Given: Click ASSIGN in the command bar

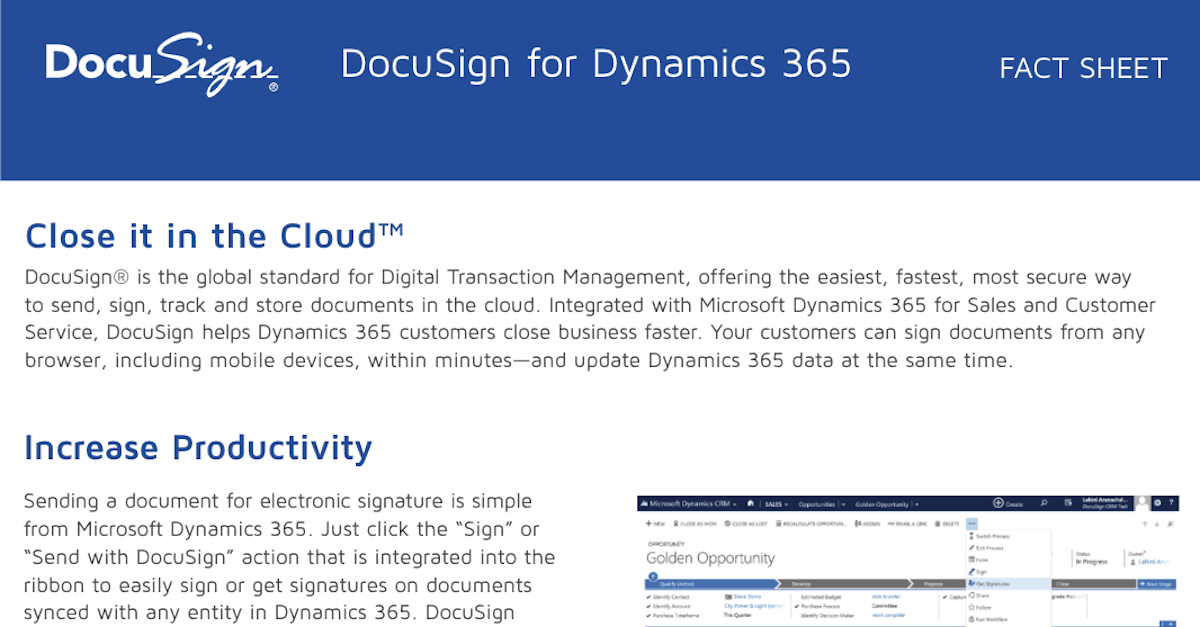Looking at the screenshot, I should 867,523.
